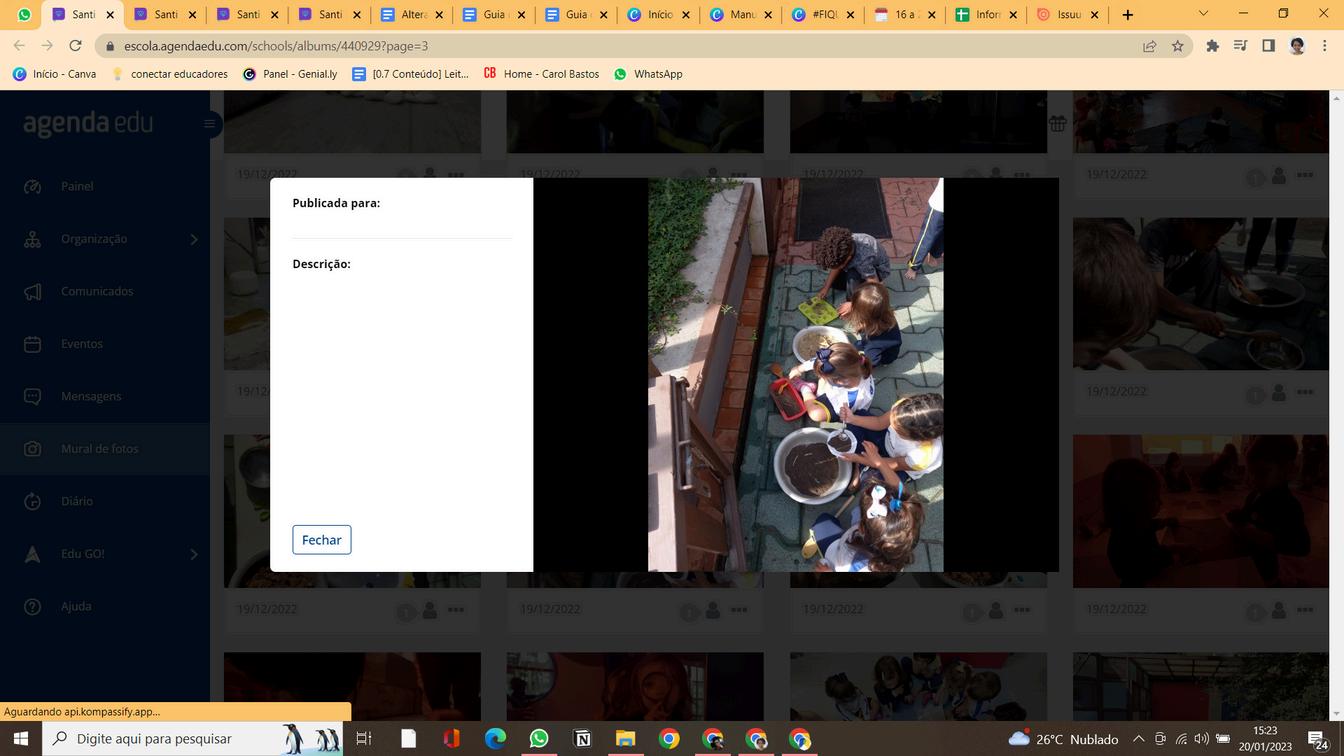Viewport: 1344px width, 756px height.
Task: Open the tab search dropdown arrow
Action: 1203,14
